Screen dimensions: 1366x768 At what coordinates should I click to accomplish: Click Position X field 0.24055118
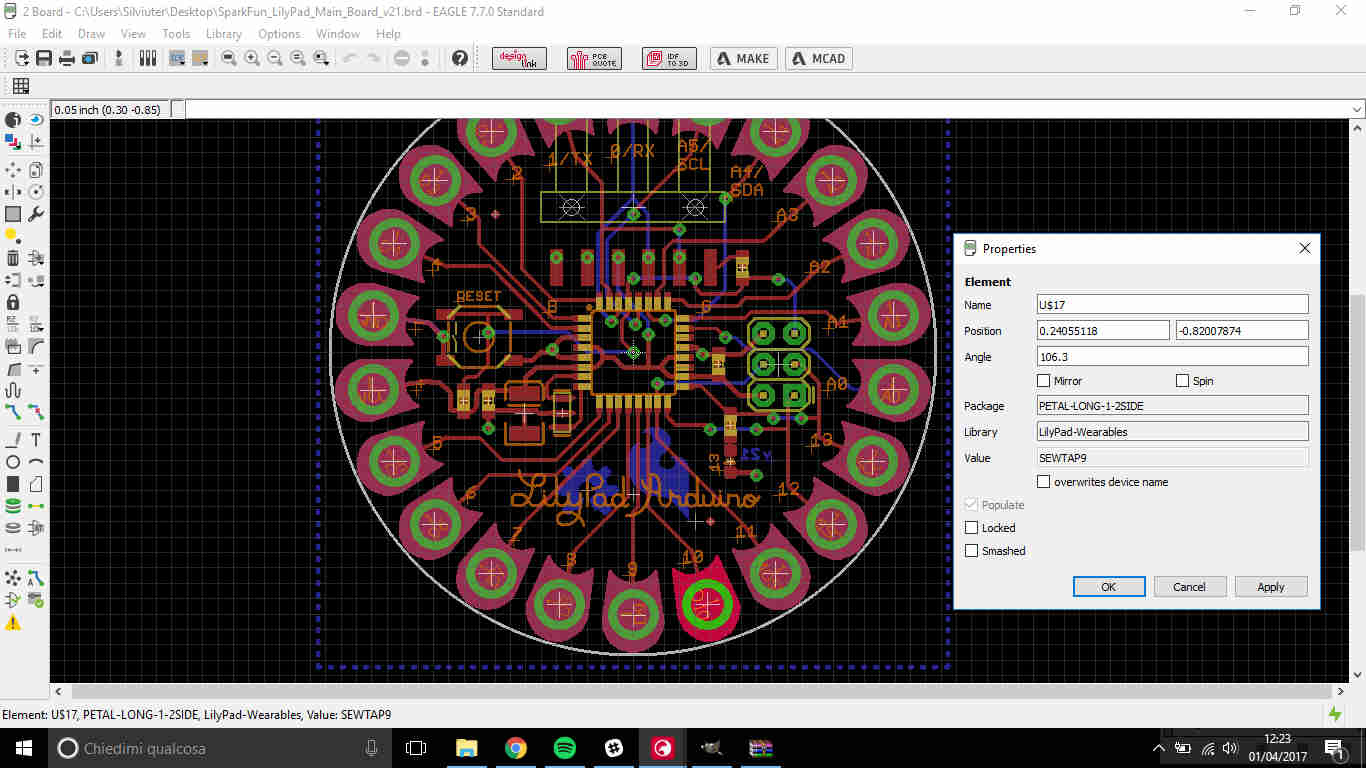pyautogui.click(x=1103, y=330)
